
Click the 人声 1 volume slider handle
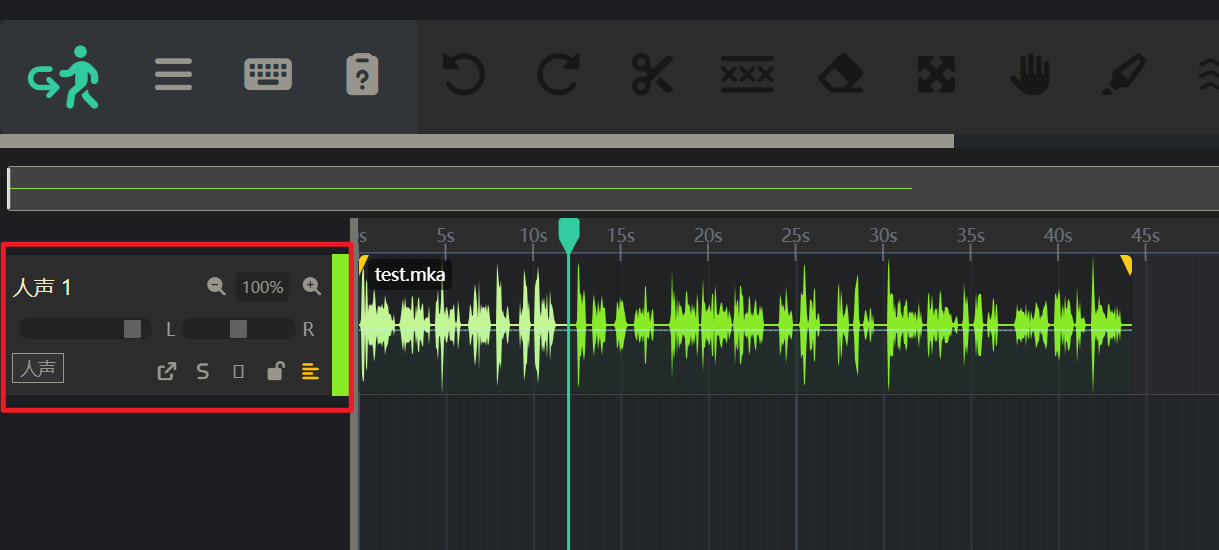[132, 329]
